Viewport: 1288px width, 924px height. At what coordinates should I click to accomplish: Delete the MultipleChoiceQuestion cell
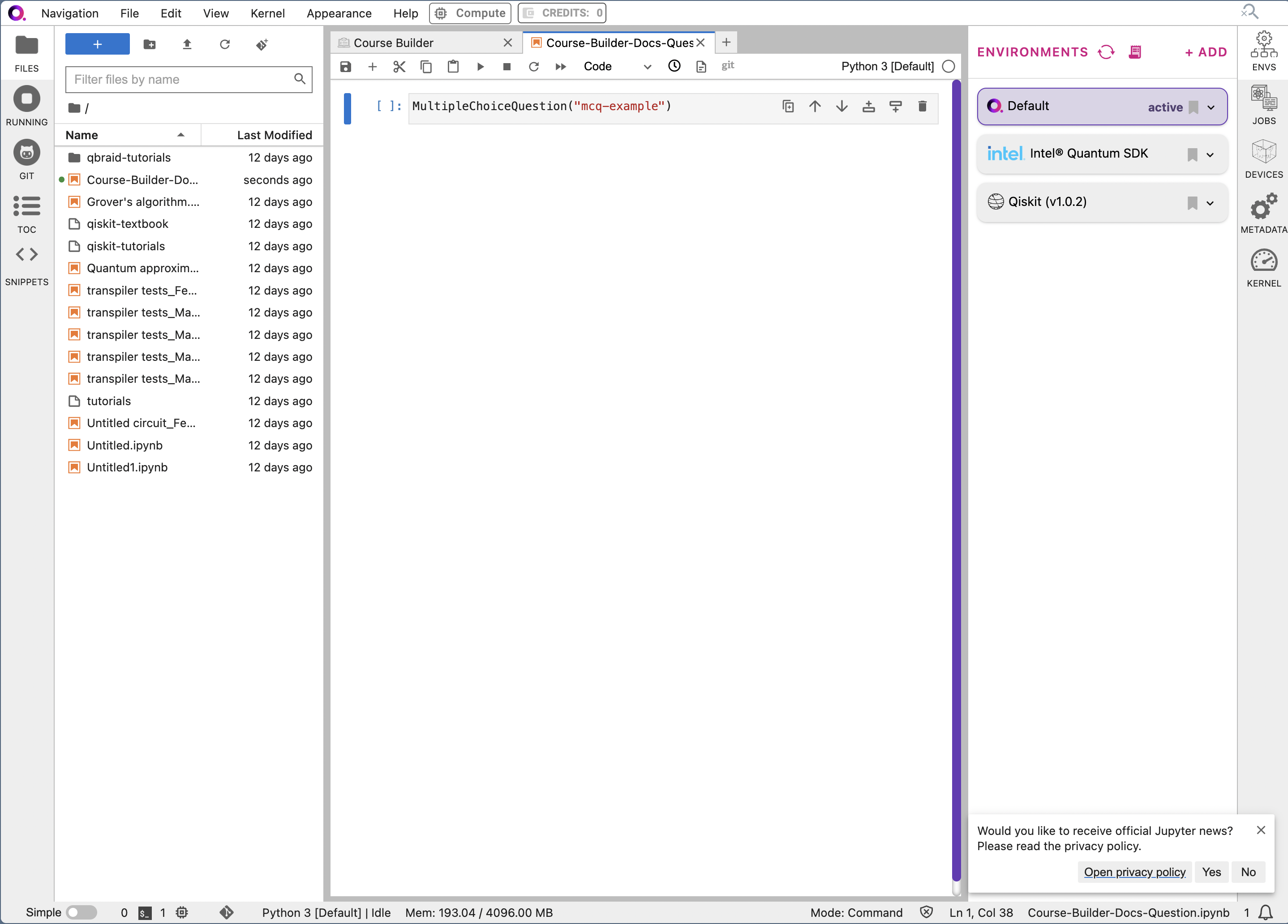point(922,106)
